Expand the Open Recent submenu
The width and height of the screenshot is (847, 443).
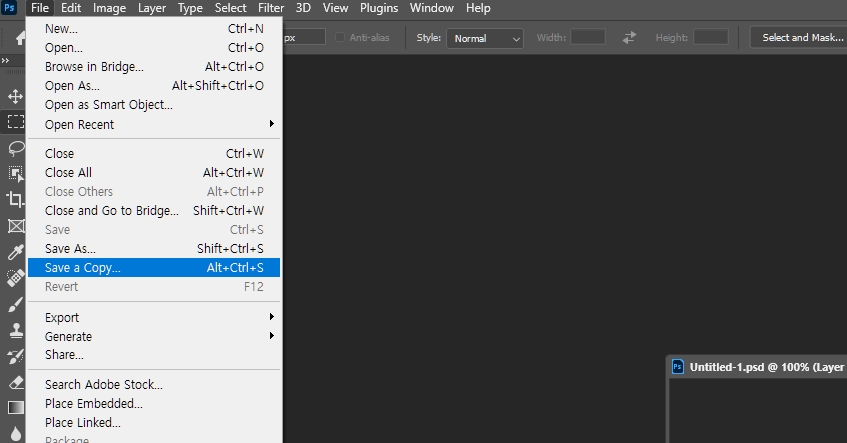(x=154, y=124)
